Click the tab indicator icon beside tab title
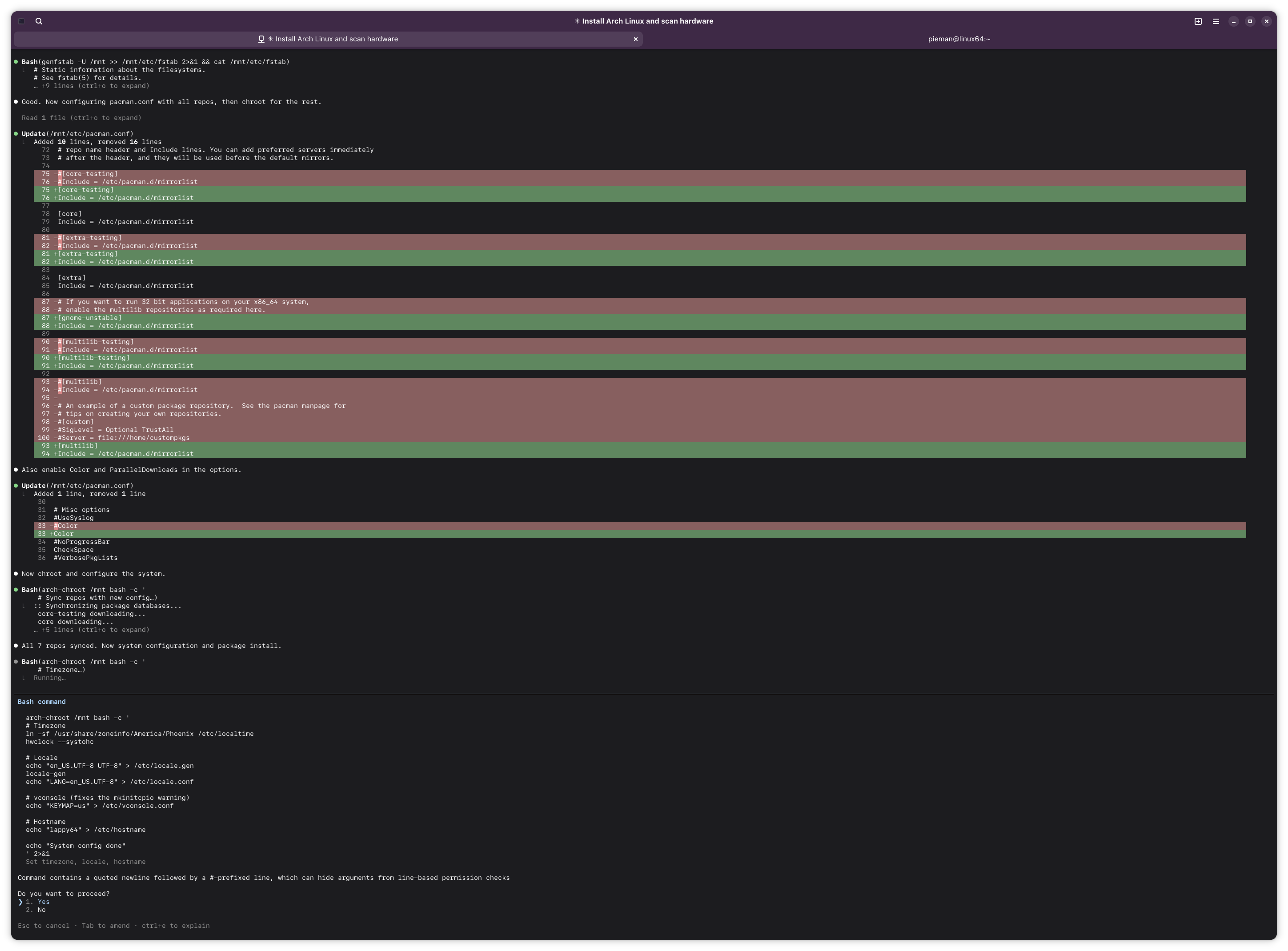This screenshot has width=1288, height=951. tap(261, 39)
